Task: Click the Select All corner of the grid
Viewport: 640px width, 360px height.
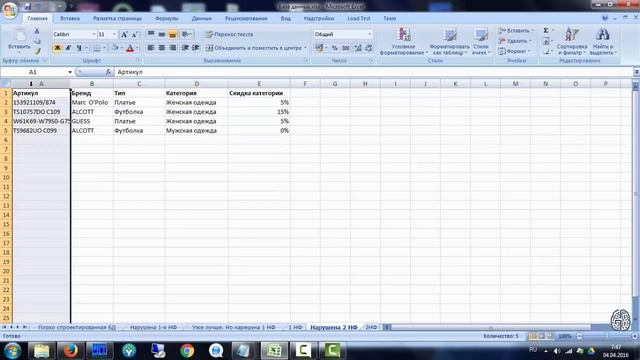Action: pos(6,84)
